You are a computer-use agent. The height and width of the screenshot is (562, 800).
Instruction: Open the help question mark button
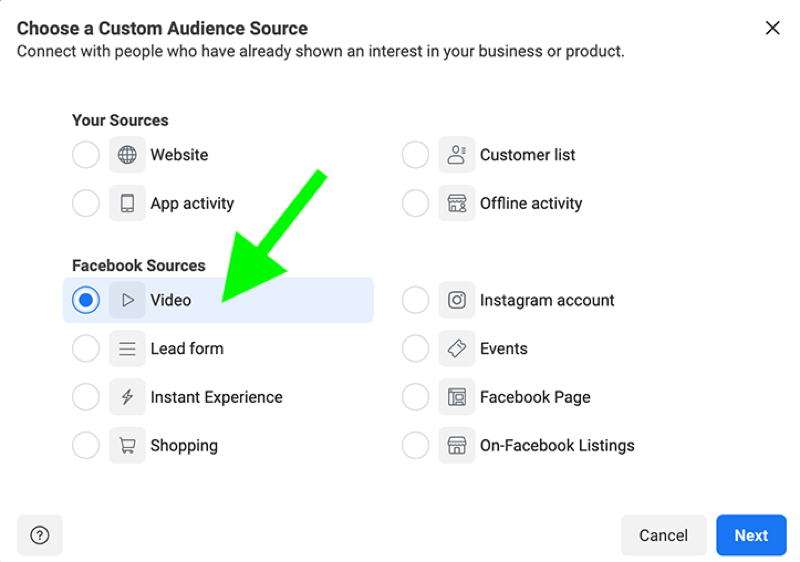point(40,535)
